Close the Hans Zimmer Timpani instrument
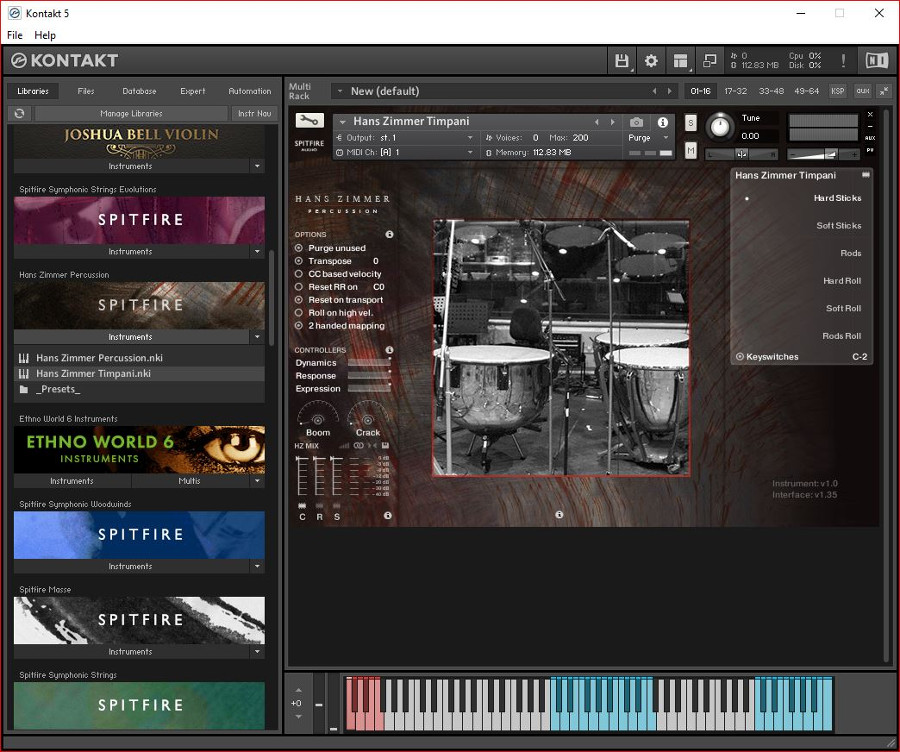 [x=870, y=115]
